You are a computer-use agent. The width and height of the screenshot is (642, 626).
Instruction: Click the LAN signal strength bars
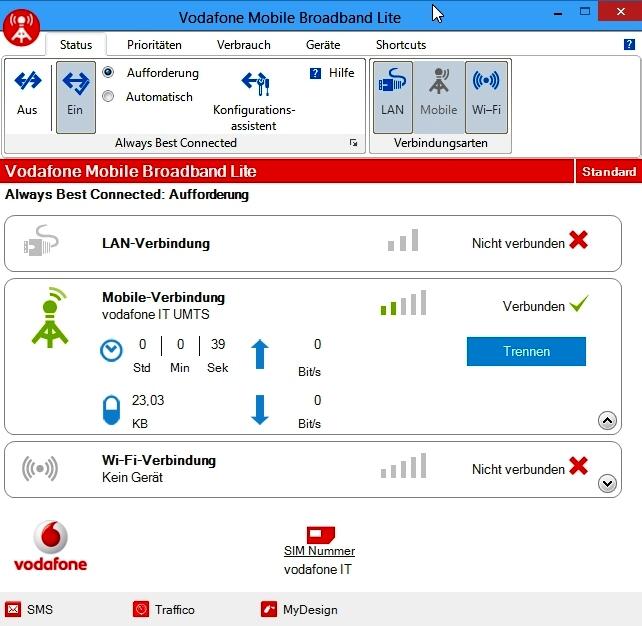pyautogui.click(x=403, y=240)
